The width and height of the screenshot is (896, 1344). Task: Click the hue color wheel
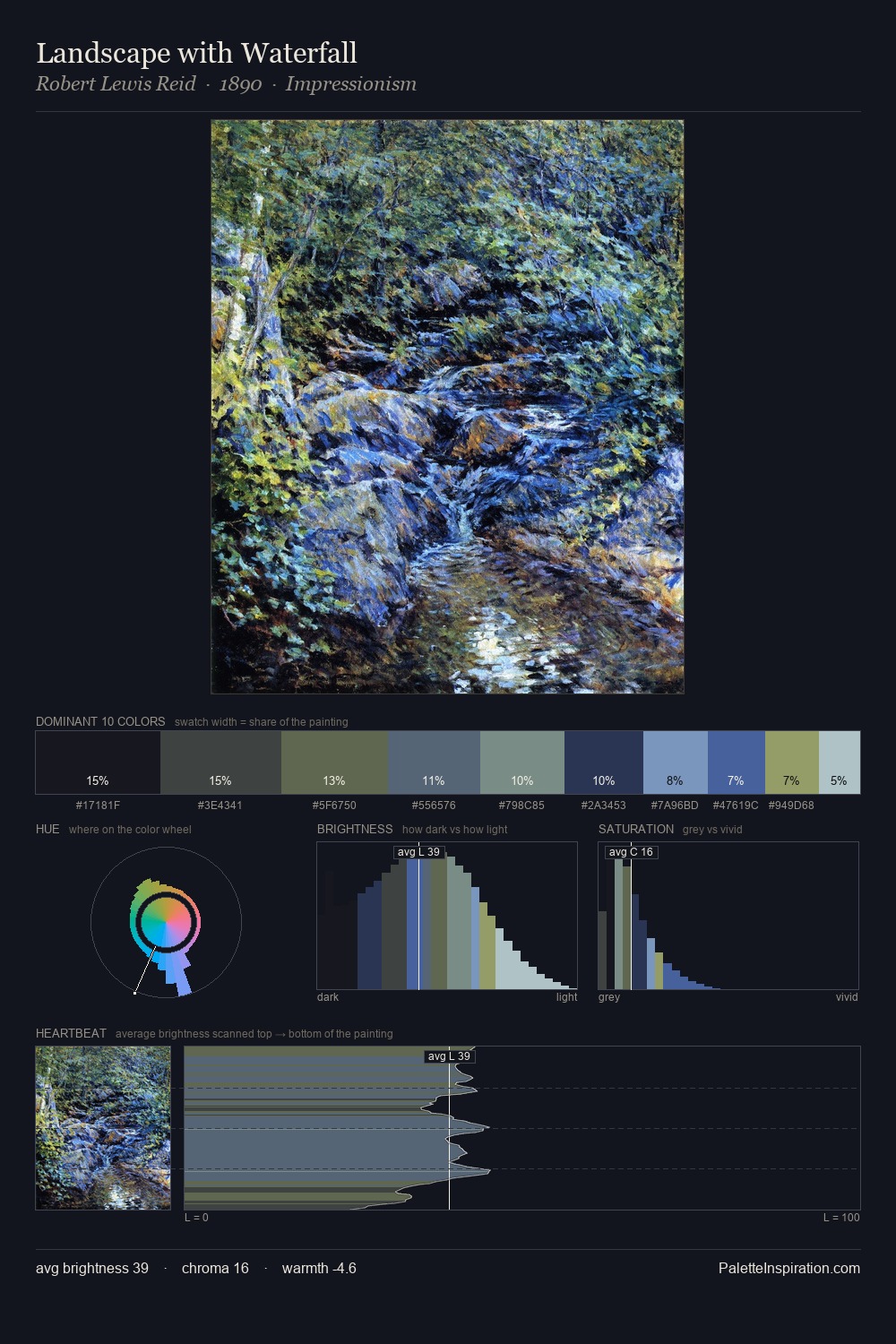pos(166,922)
